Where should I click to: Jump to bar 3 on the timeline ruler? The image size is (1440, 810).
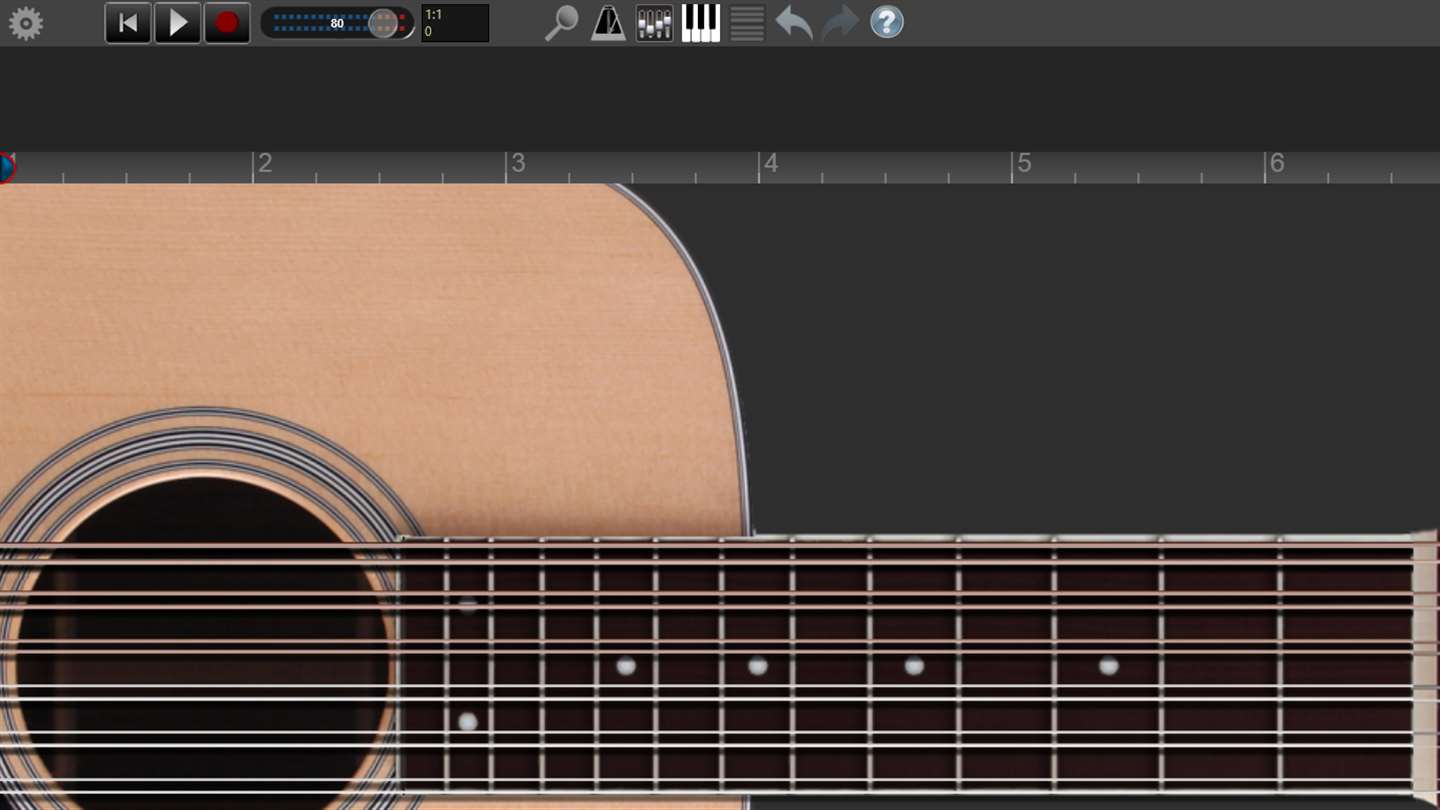[517, 164]
